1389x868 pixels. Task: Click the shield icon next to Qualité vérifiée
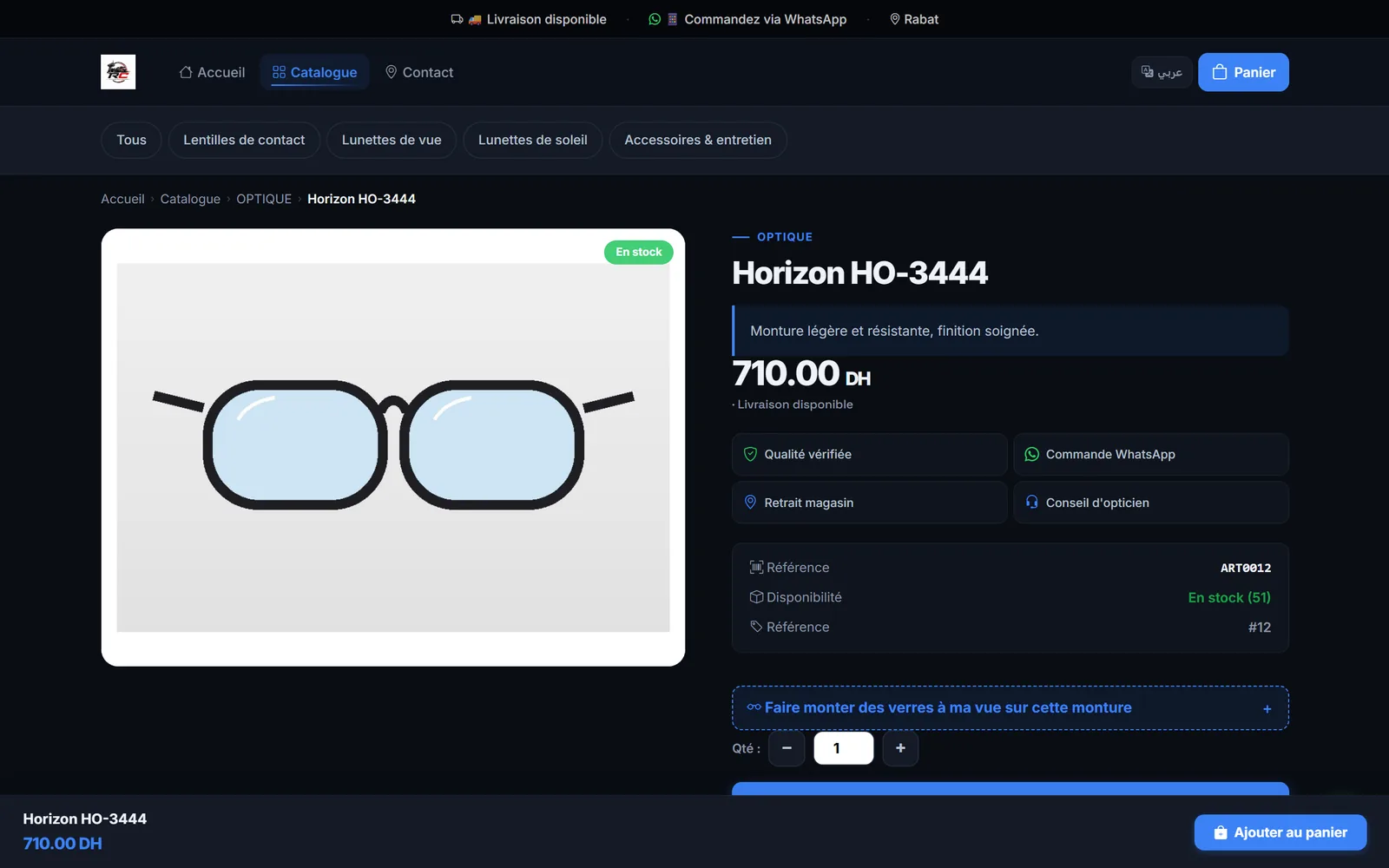point(750,454)
